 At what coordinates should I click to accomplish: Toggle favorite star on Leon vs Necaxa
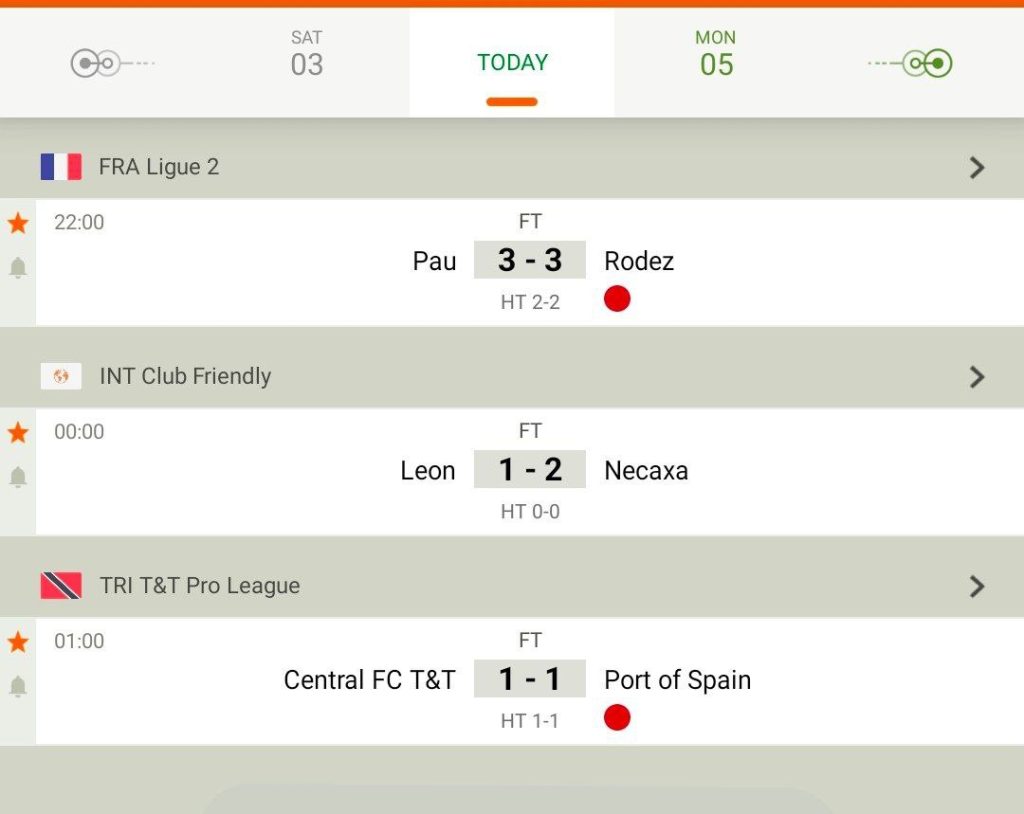pyautogui.click(x=17, y=432)
